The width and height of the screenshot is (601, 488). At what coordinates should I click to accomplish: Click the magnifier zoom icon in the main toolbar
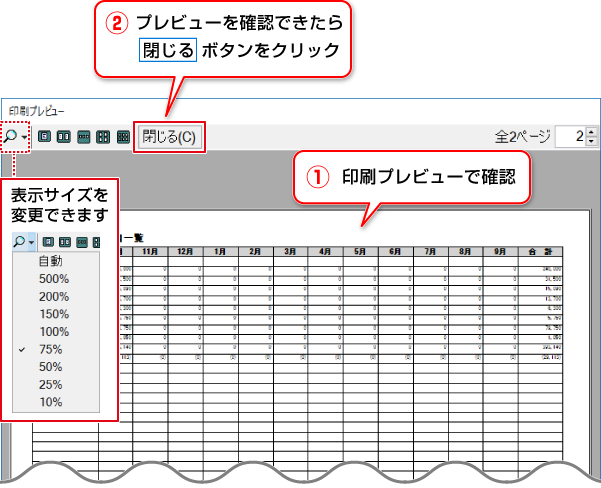pos(10,136)
